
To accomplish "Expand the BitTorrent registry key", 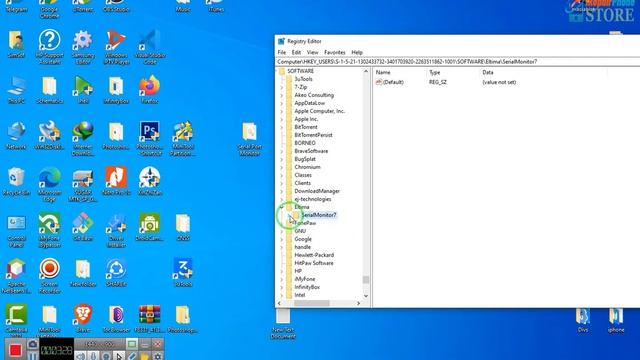I will 282,127.
